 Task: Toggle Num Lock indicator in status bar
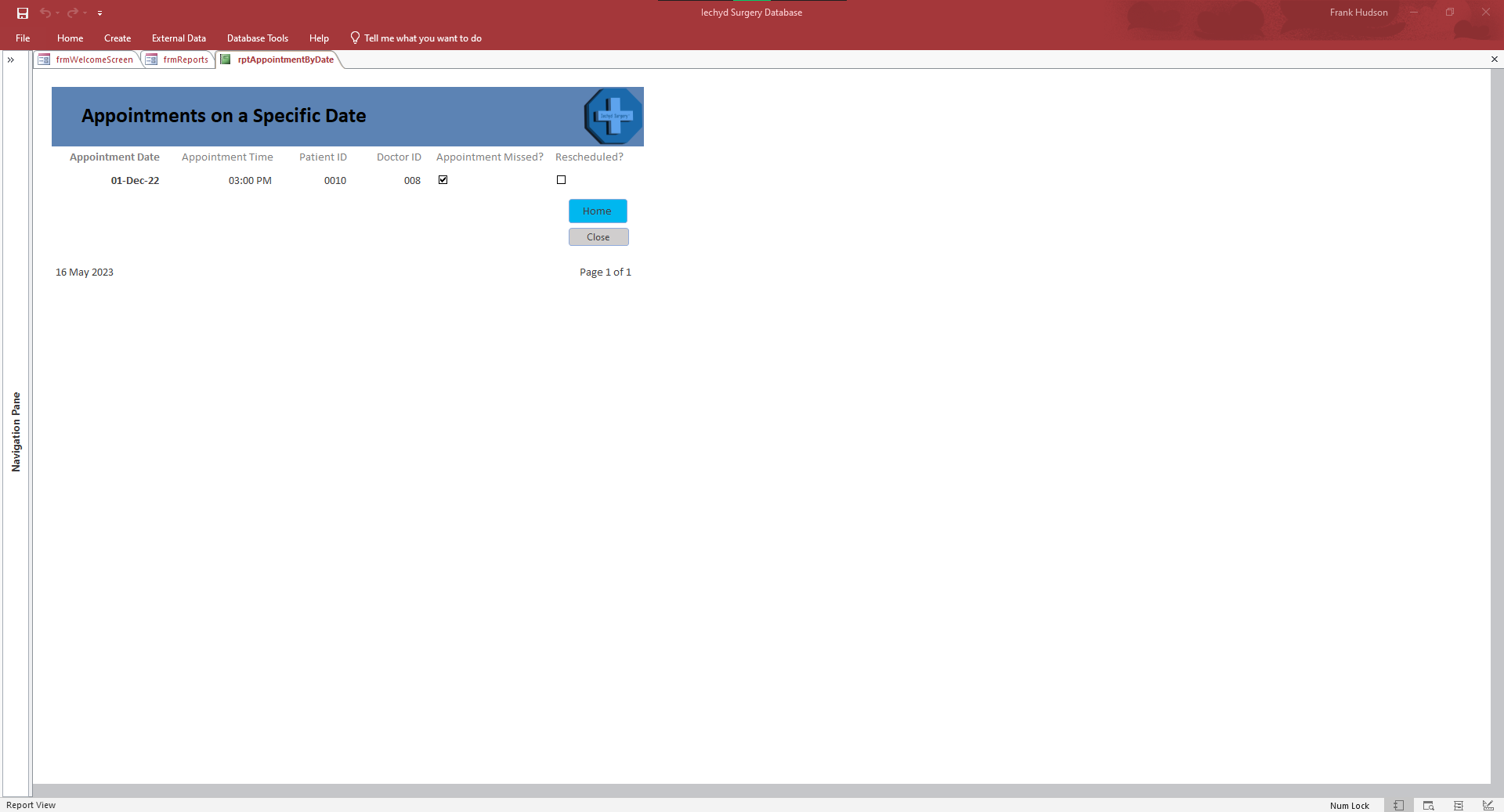pos(1349,805)
